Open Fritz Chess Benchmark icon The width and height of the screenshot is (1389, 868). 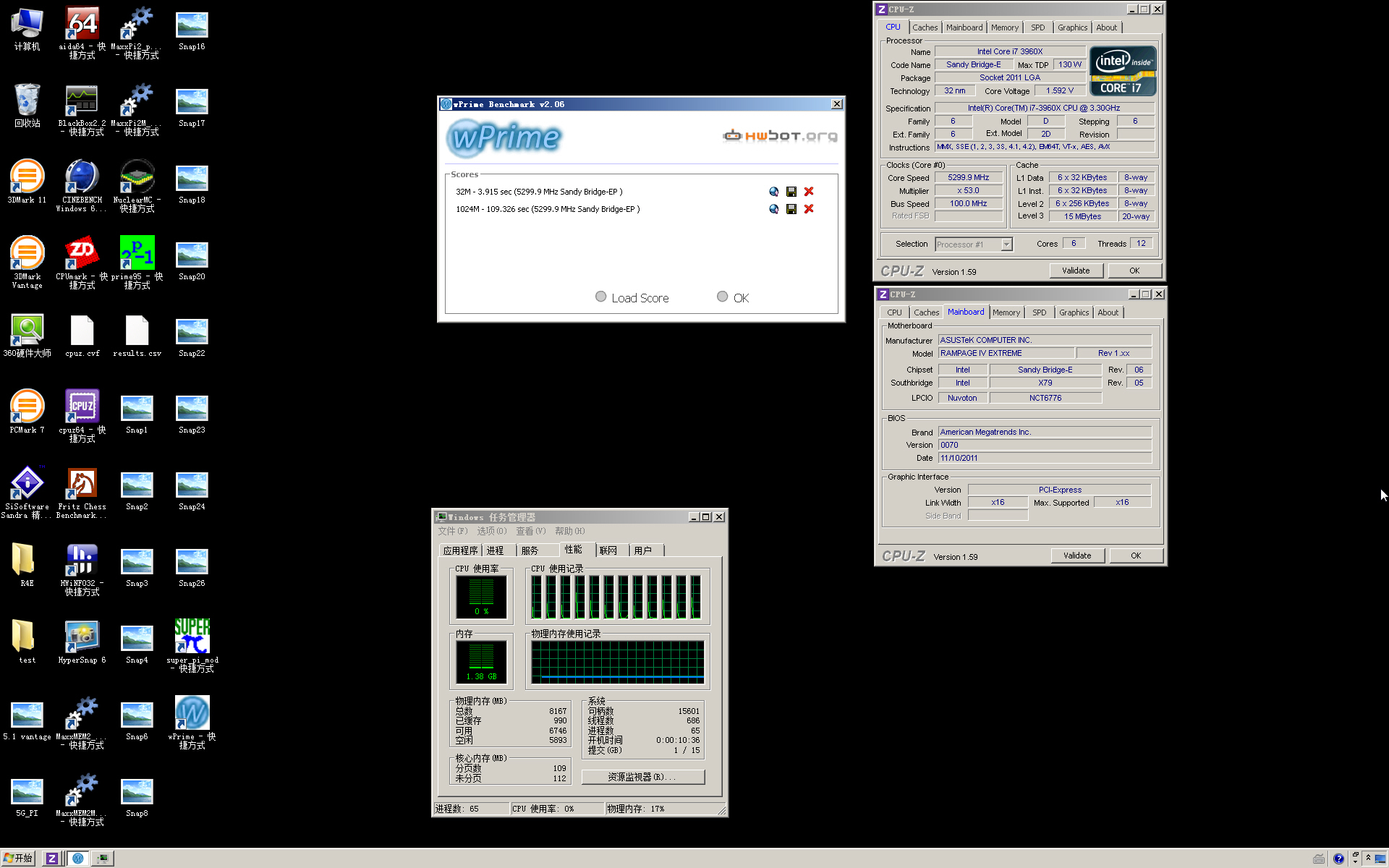coord(82,493)
